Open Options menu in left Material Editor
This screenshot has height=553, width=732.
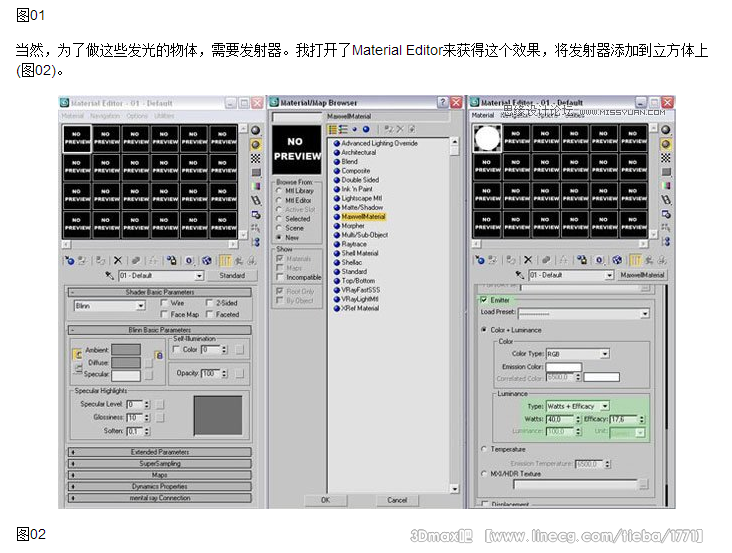[137, 115]
